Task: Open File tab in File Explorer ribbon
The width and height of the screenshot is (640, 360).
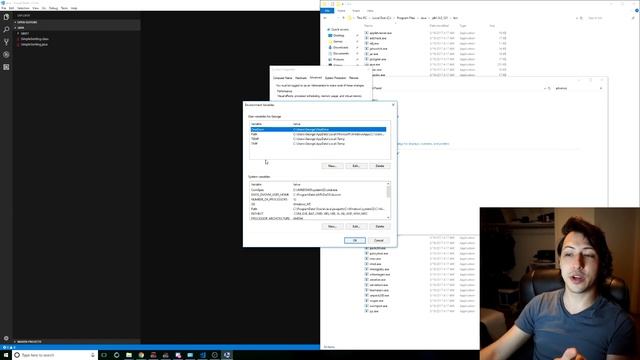Action: [327, 11]
